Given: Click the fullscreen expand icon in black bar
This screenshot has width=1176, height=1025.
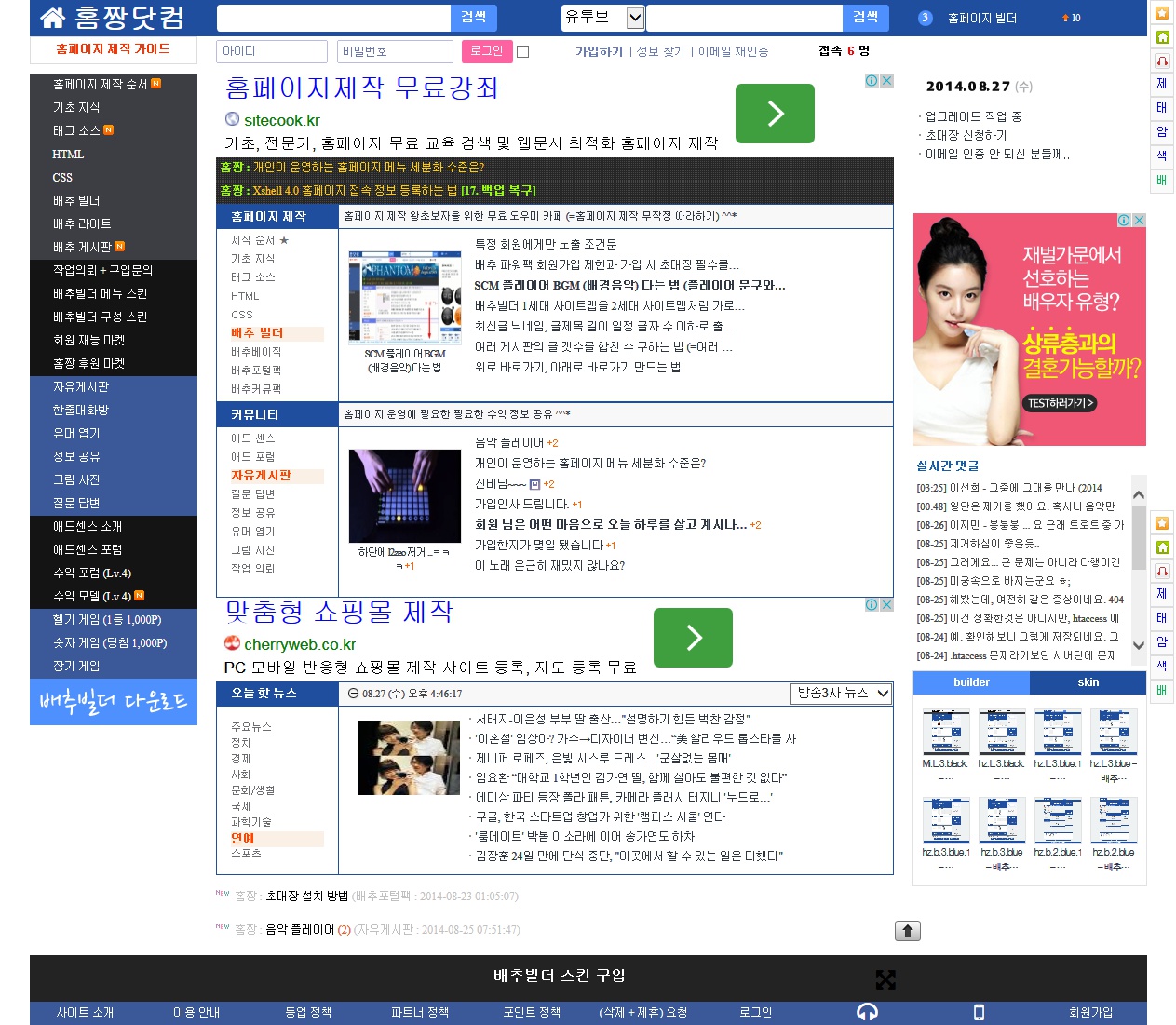Looking at the screenshot, I should (x=885, y=979).
